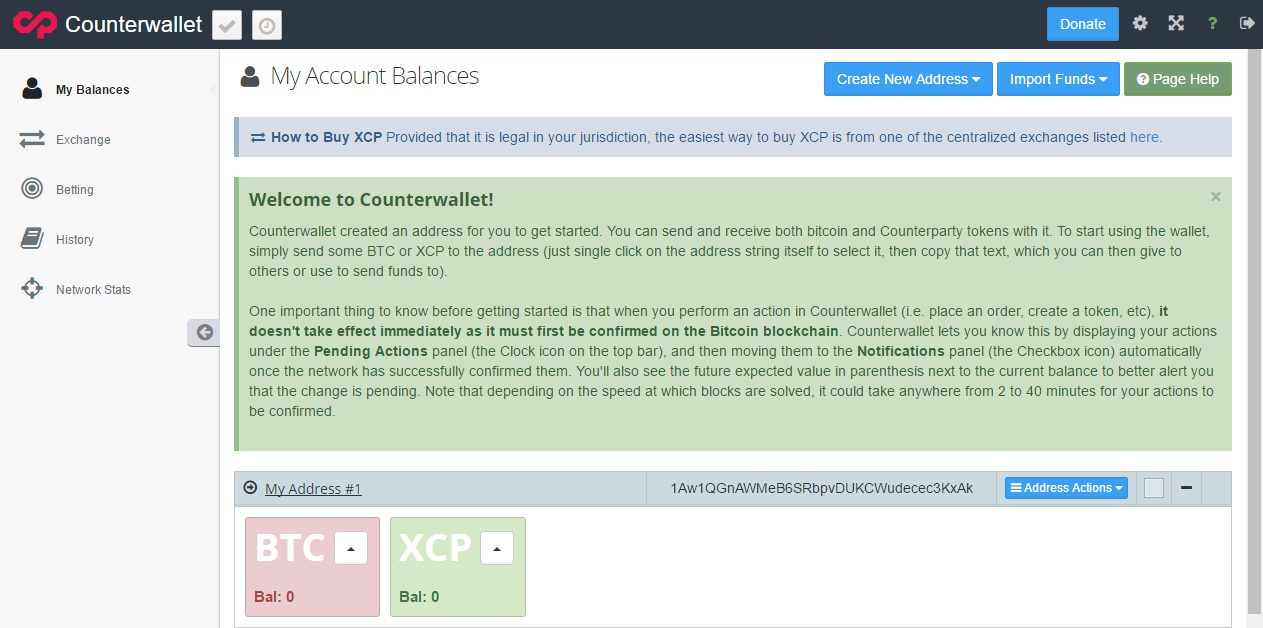This screenshot has width=1263, height=628.
Task: Follow the 'here' exchanges link
Action: 1144,137
